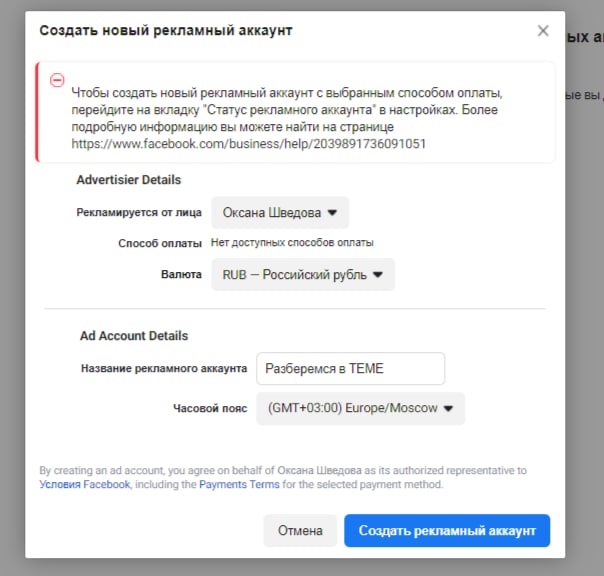This screenshot has width=604, height=576.
Task: Click the red error icon in the banner
Action: (x=57, y=80)
